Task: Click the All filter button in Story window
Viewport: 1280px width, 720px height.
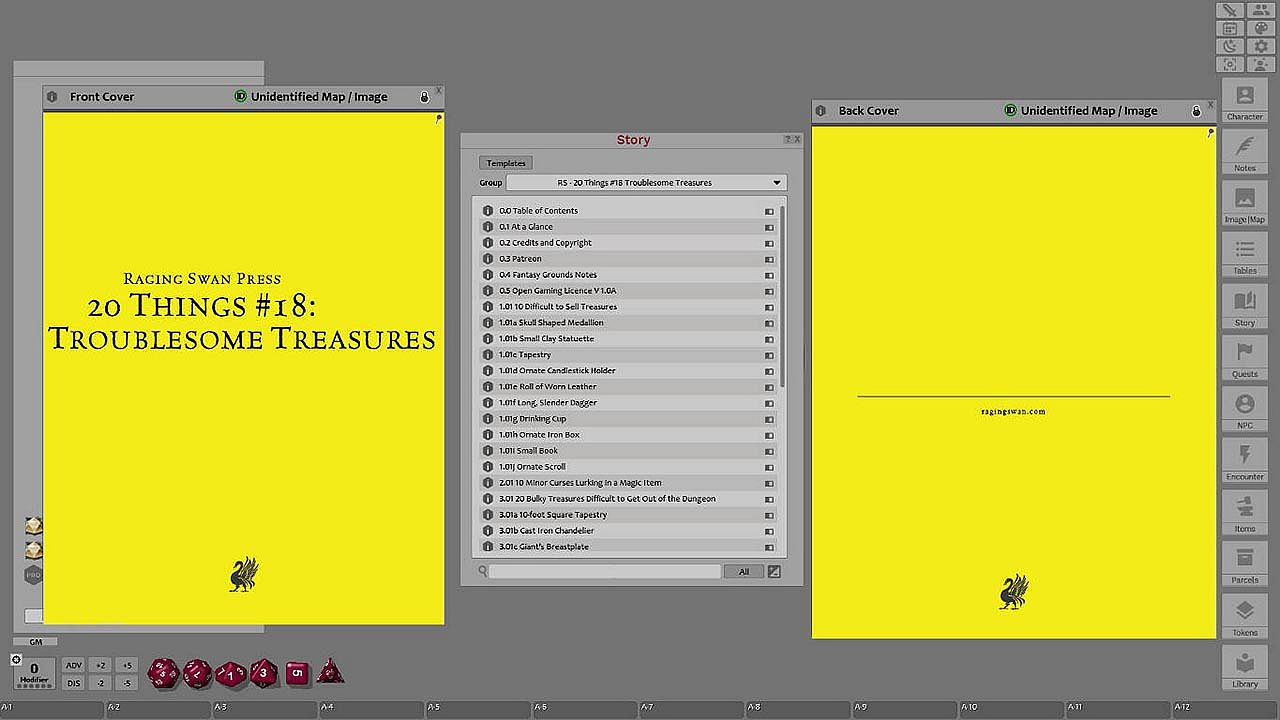Action: (743, 571)
